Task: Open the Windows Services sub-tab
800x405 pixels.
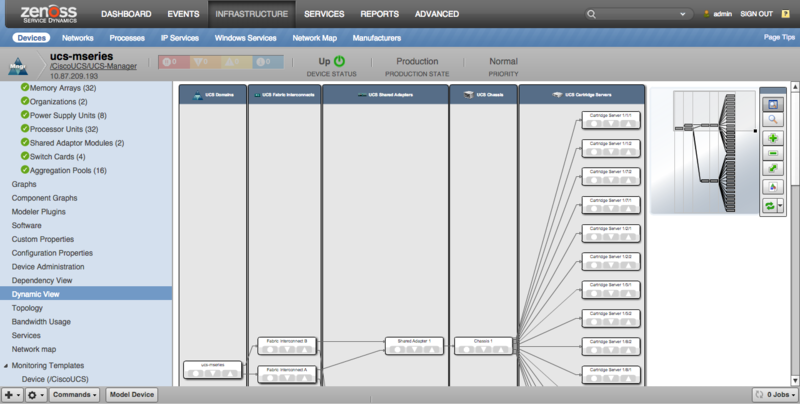Action: pyautogui.click(x=245, y=38)
